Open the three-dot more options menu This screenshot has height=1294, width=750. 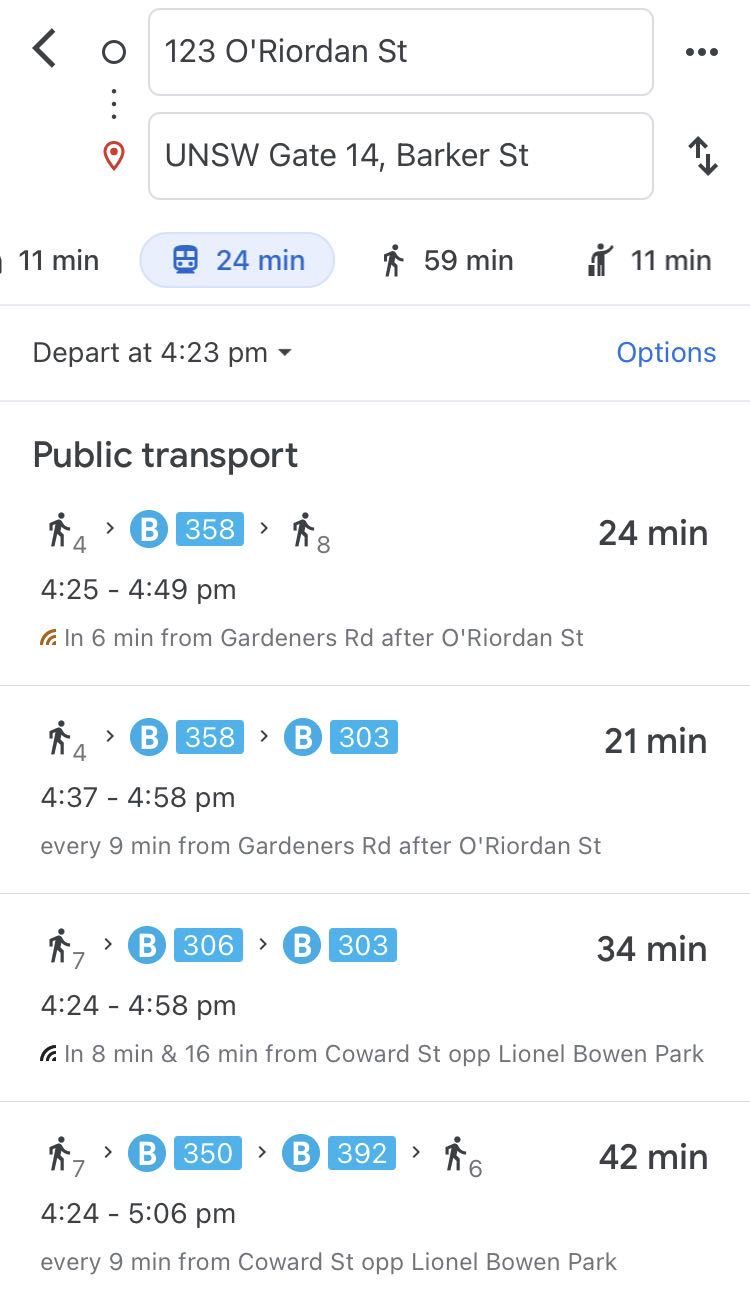[702, 52]
